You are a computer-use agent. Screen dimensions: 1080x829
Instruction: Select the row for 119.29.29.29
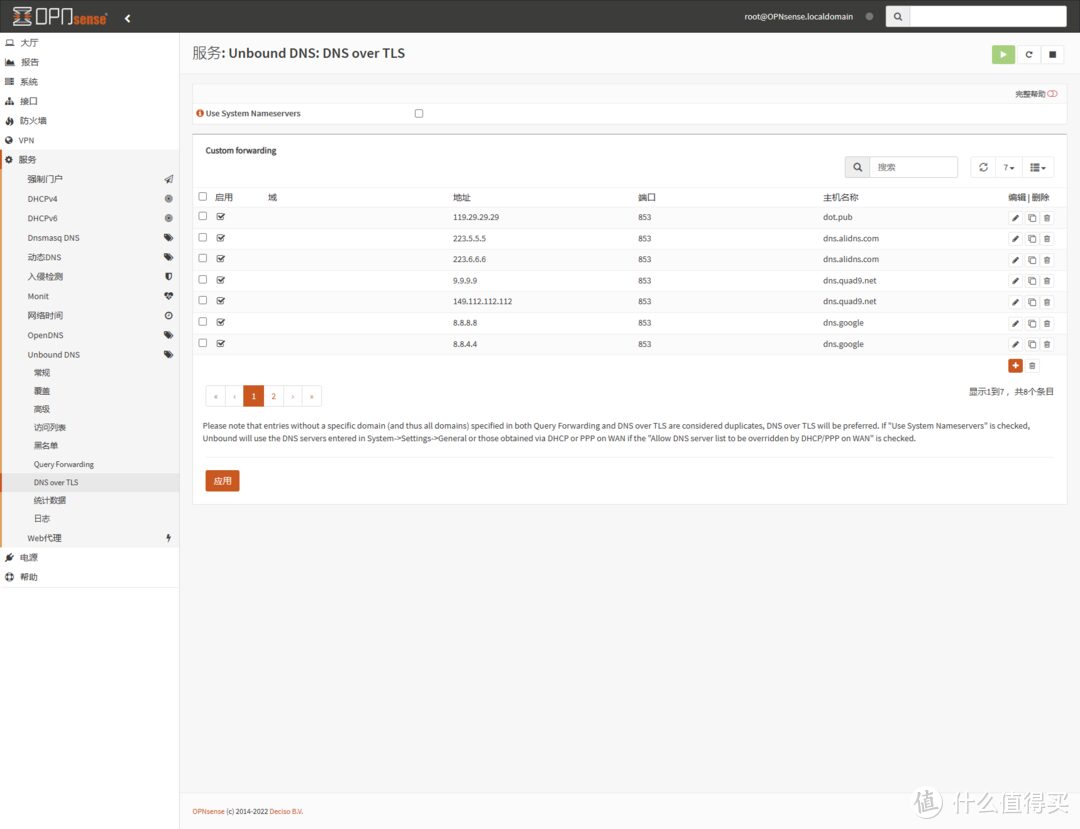[202, 216]
